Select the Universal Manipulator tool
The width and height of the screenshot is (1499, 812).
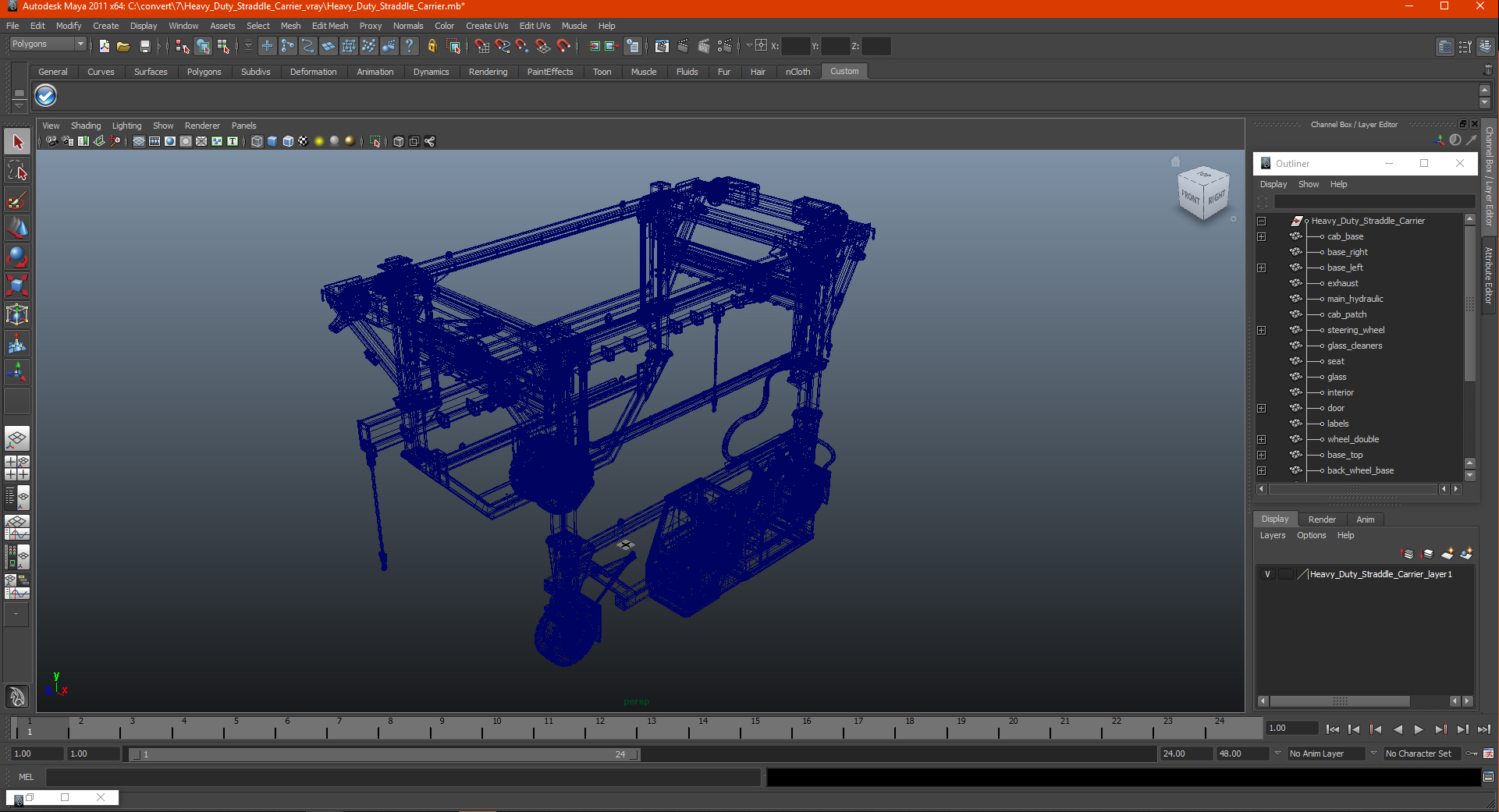coord(17,314)
